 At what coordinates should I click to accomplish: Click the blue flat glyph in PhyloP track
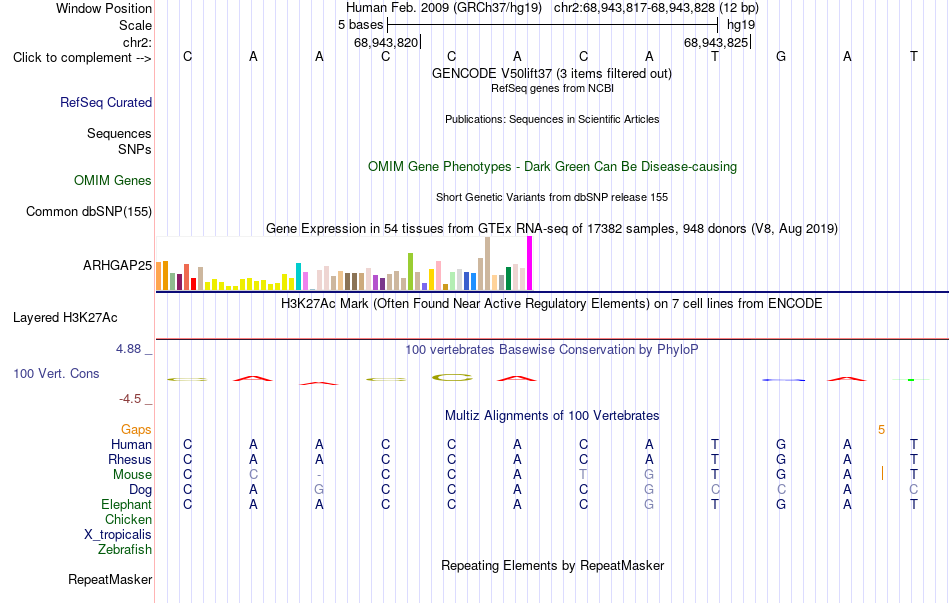pos(783,380)
